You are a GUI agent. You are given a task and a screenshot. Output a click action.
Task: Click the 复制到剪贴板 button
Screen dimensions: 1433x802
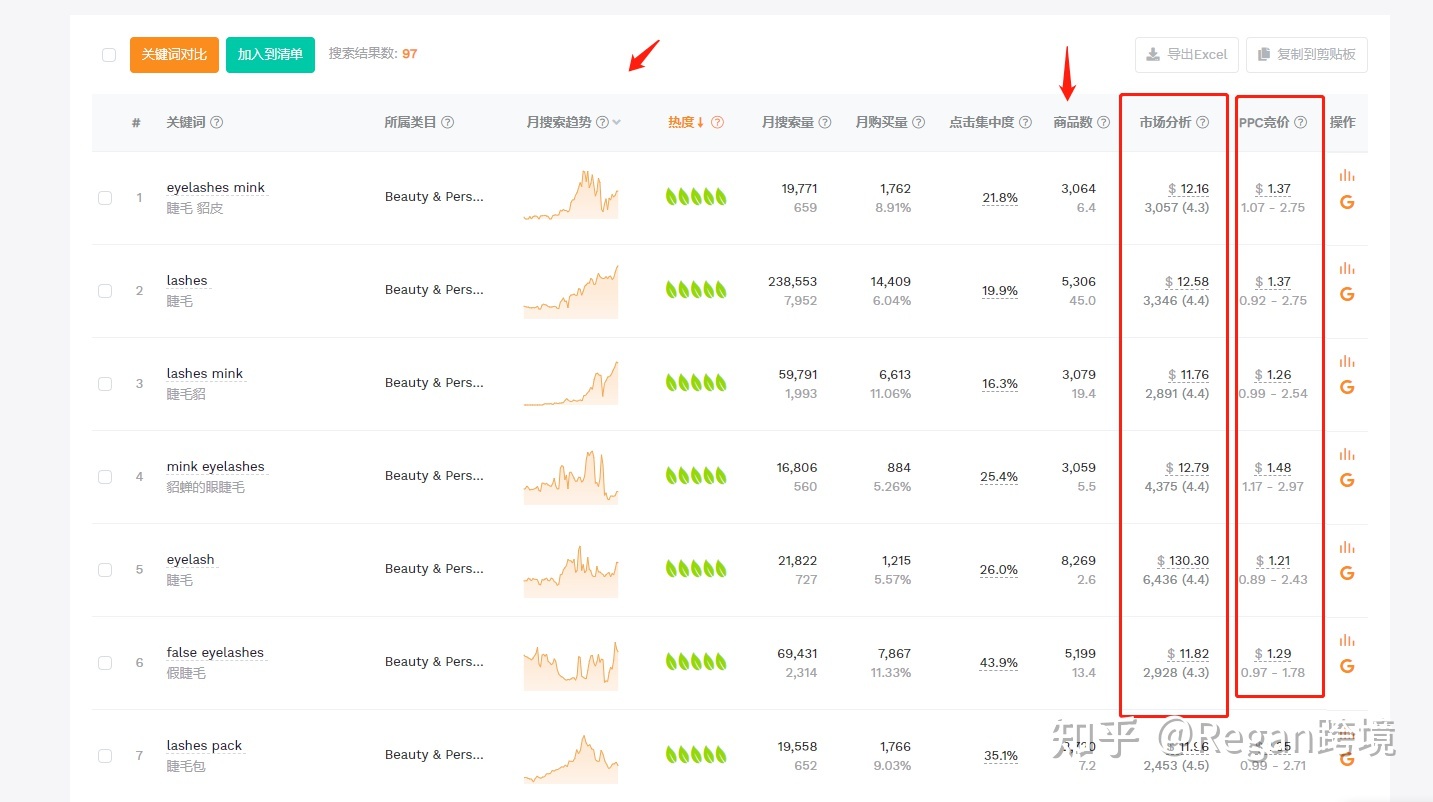pos(1306,55)
